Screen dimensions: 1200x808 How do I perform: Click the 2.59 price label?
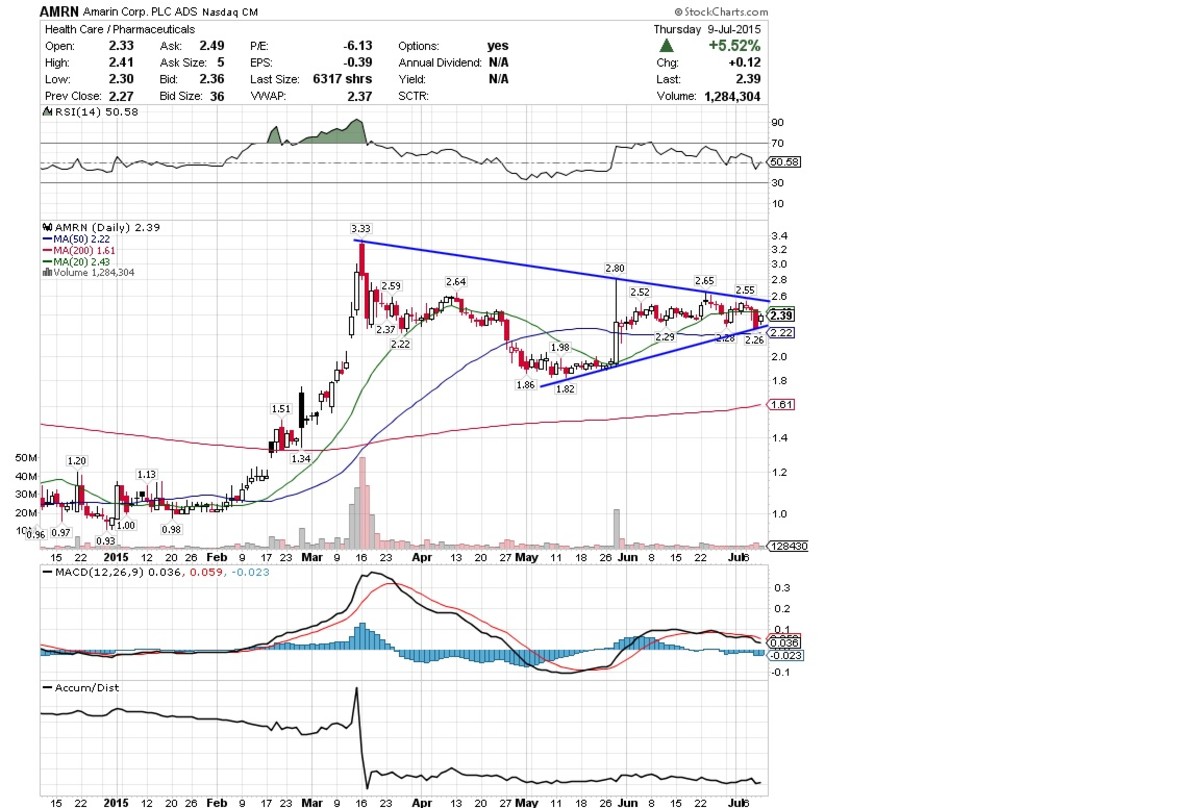point(391,286)
